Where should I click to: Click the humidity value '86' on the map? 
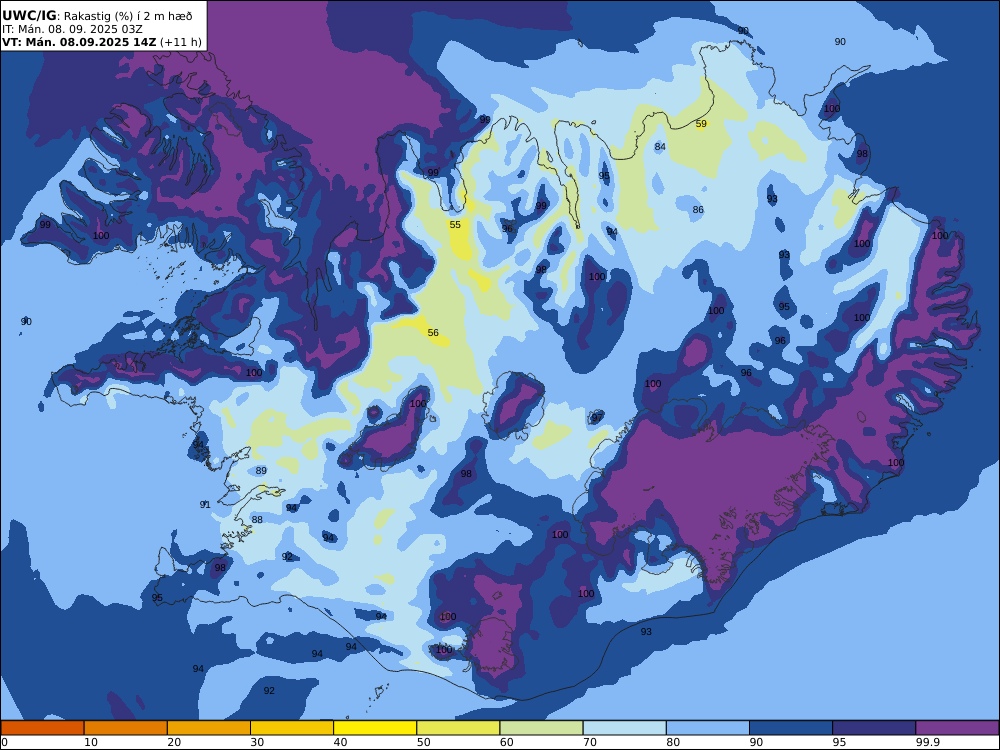(698, 209)
